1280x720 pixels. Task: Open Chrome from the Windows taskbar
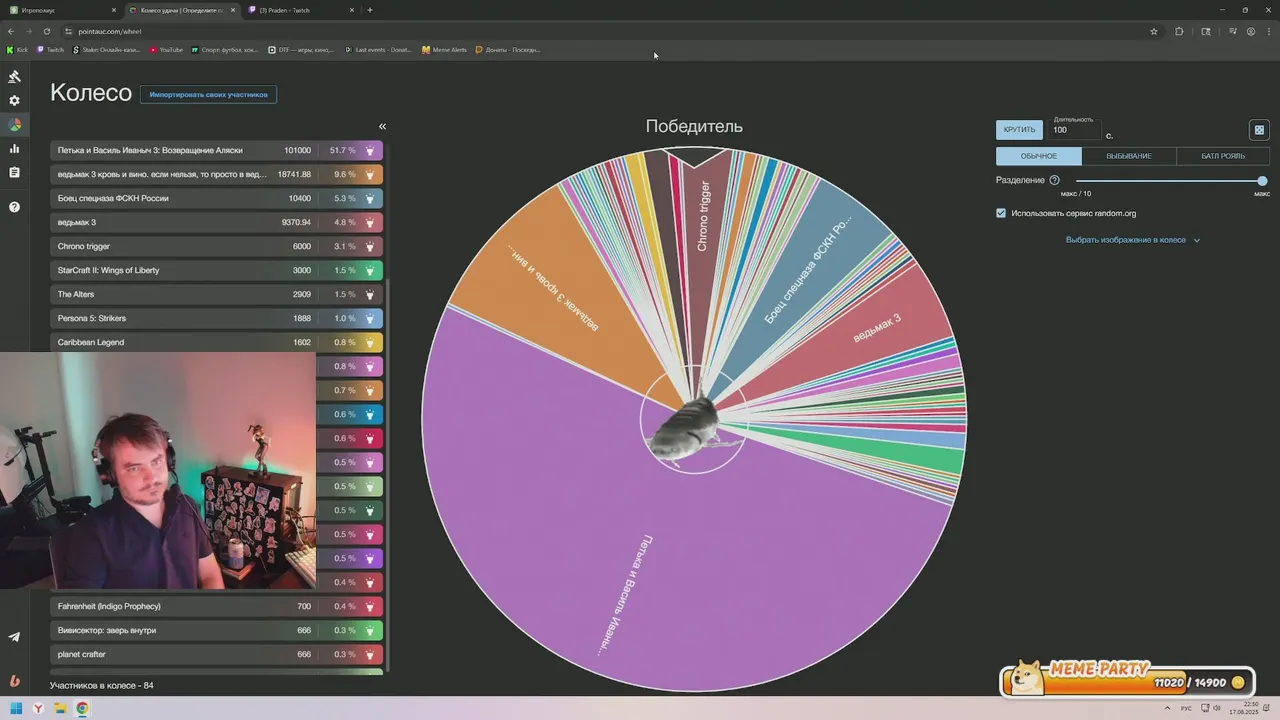click(82, 708)
